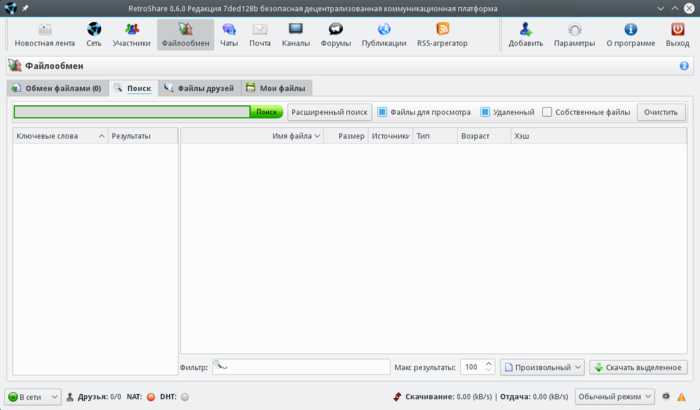Click the RetroShare logo in title bar
700x410 pixels.
coord(10,8)
